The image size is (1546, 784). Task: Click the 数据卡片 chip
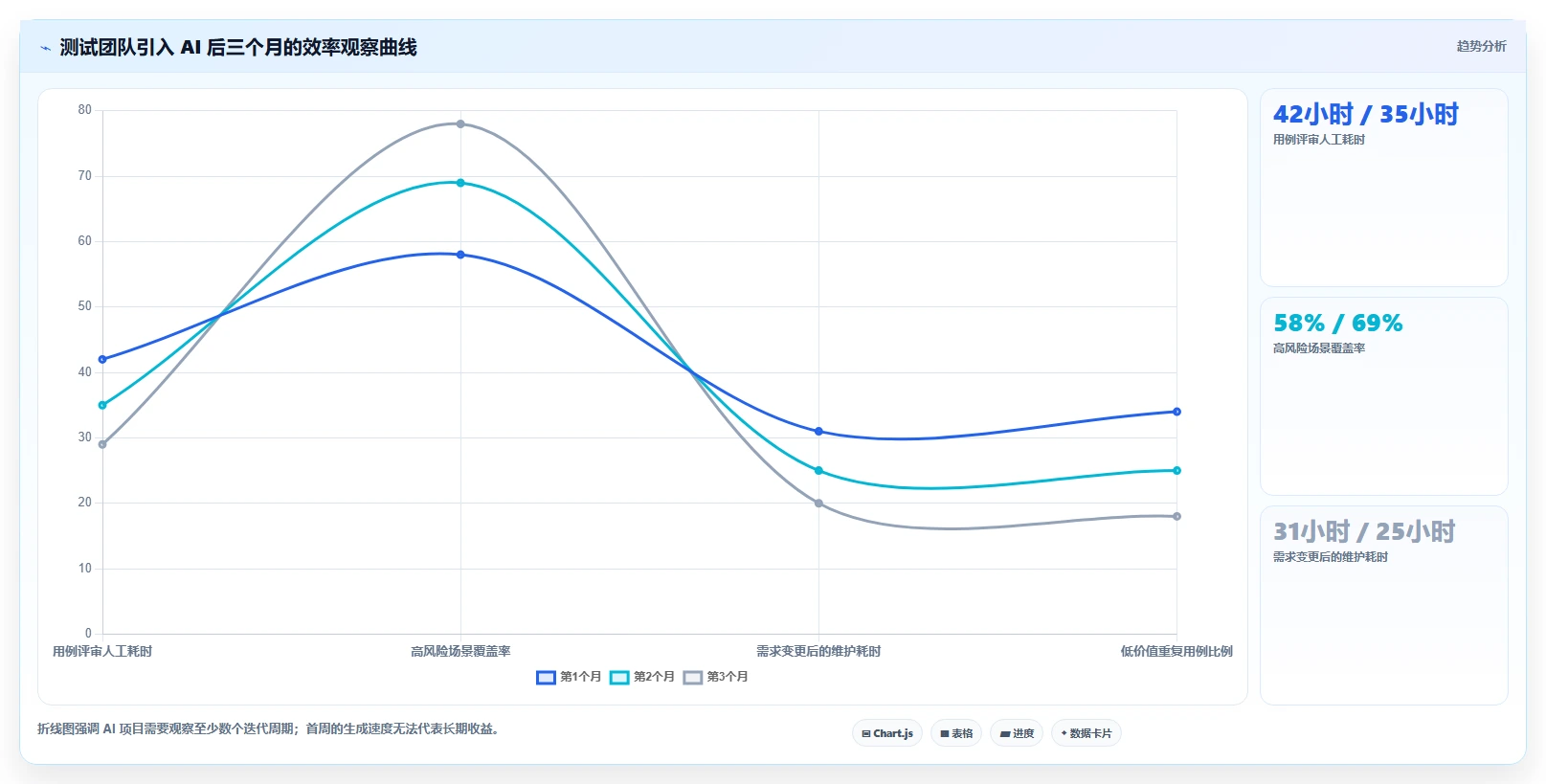pyautogui.click(x=1087, y=733)
